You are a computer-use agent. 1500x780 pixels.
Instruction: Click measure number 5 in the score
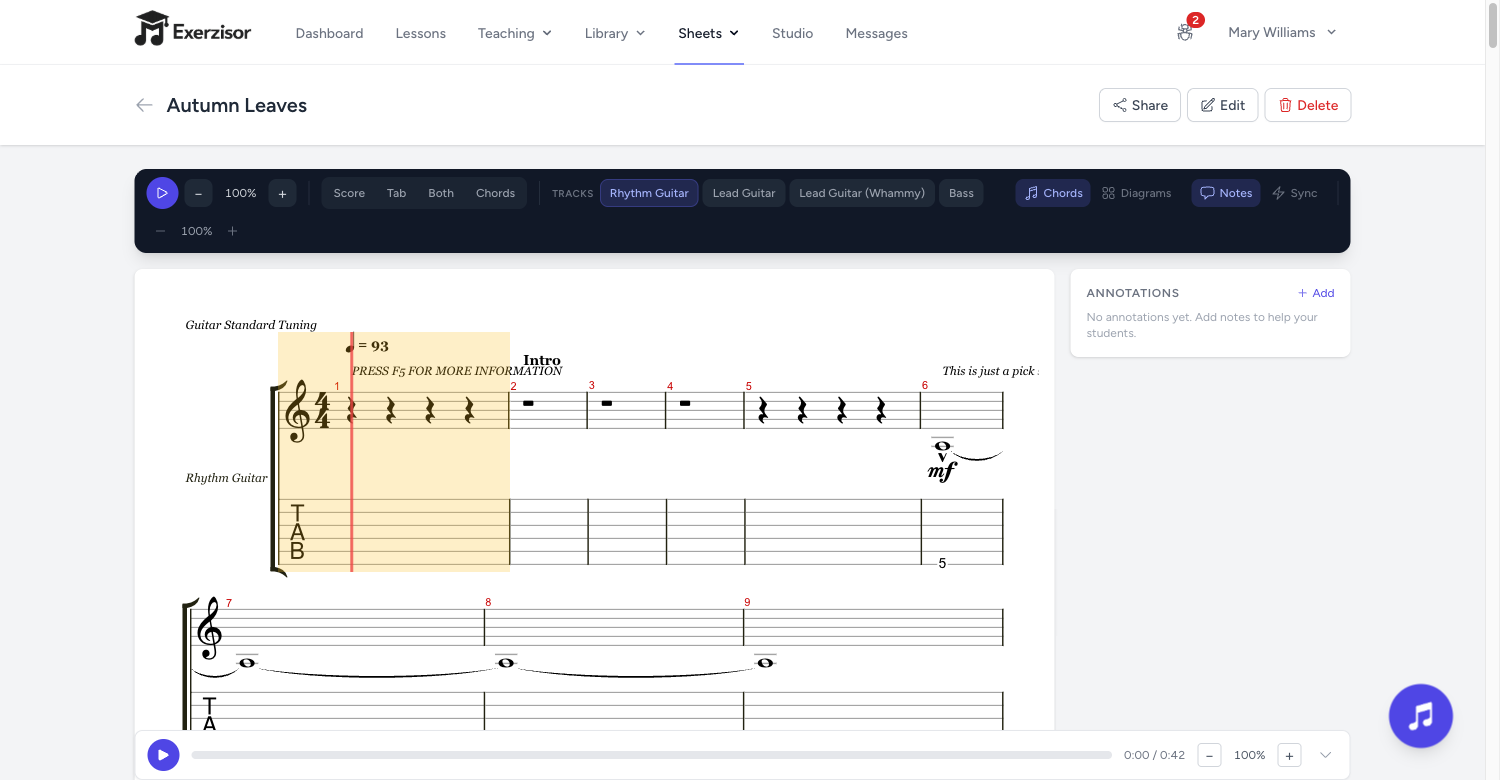pyautogui.click(x=748, y=386)
